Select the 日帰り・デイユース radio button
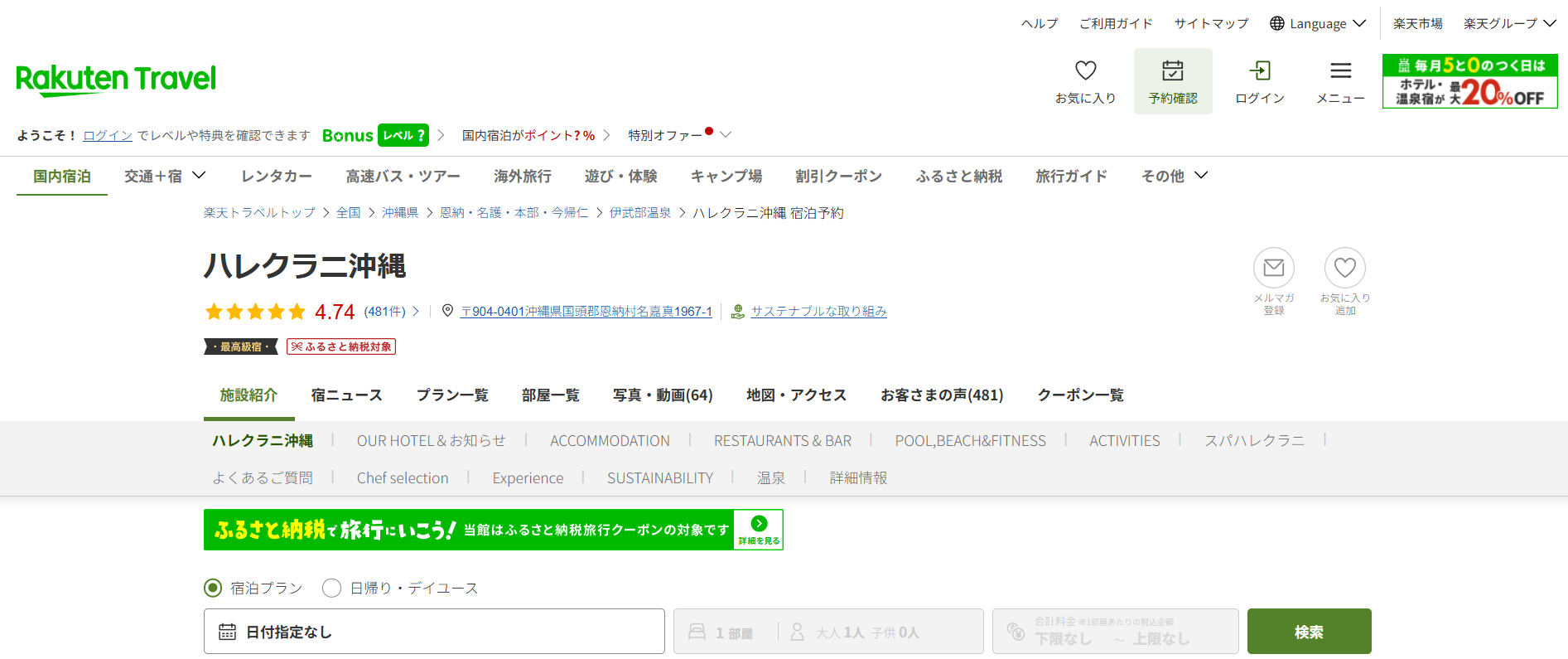 [x=332, y=588]
